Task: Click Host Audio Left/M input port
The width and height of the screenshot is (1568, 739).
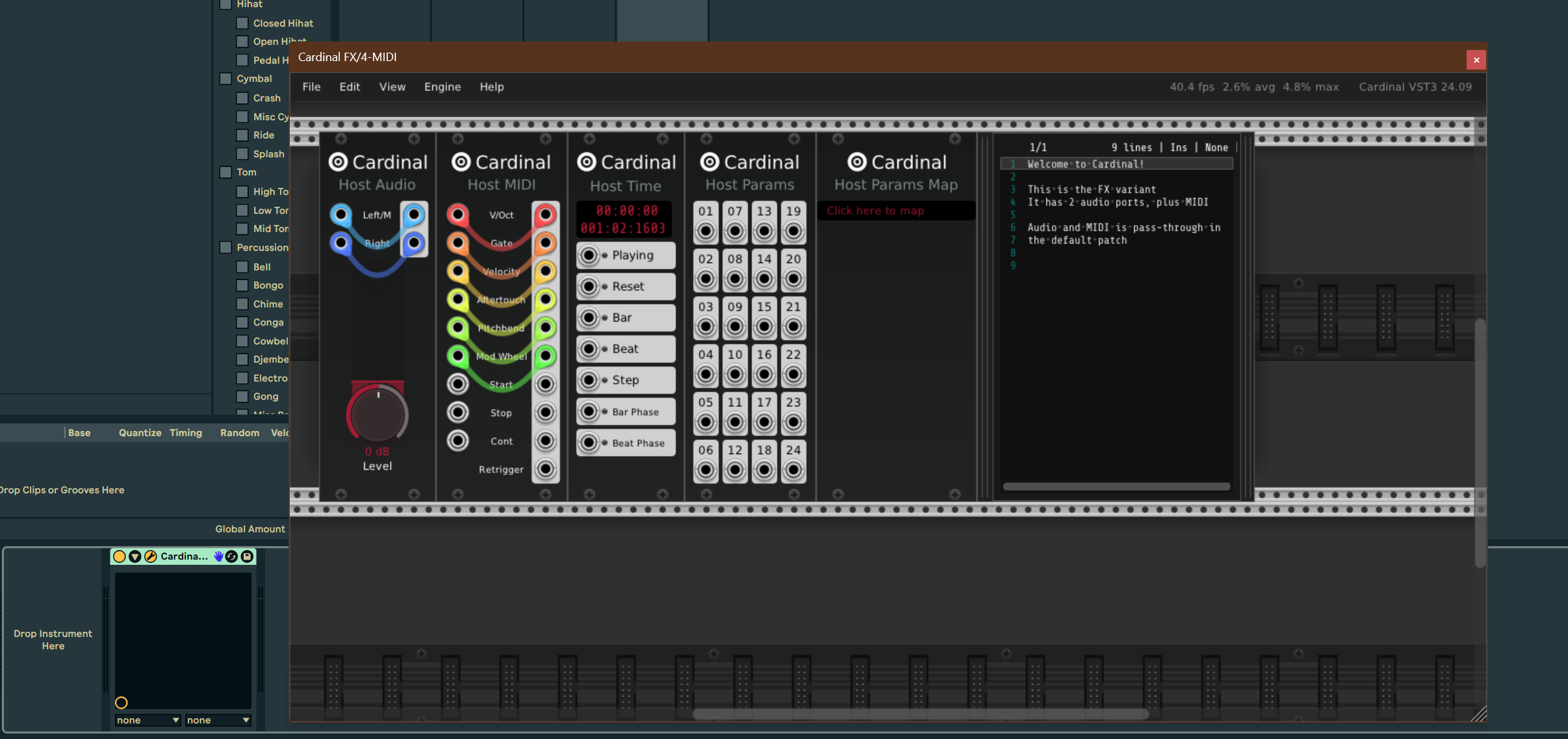Action: [341, 214]
